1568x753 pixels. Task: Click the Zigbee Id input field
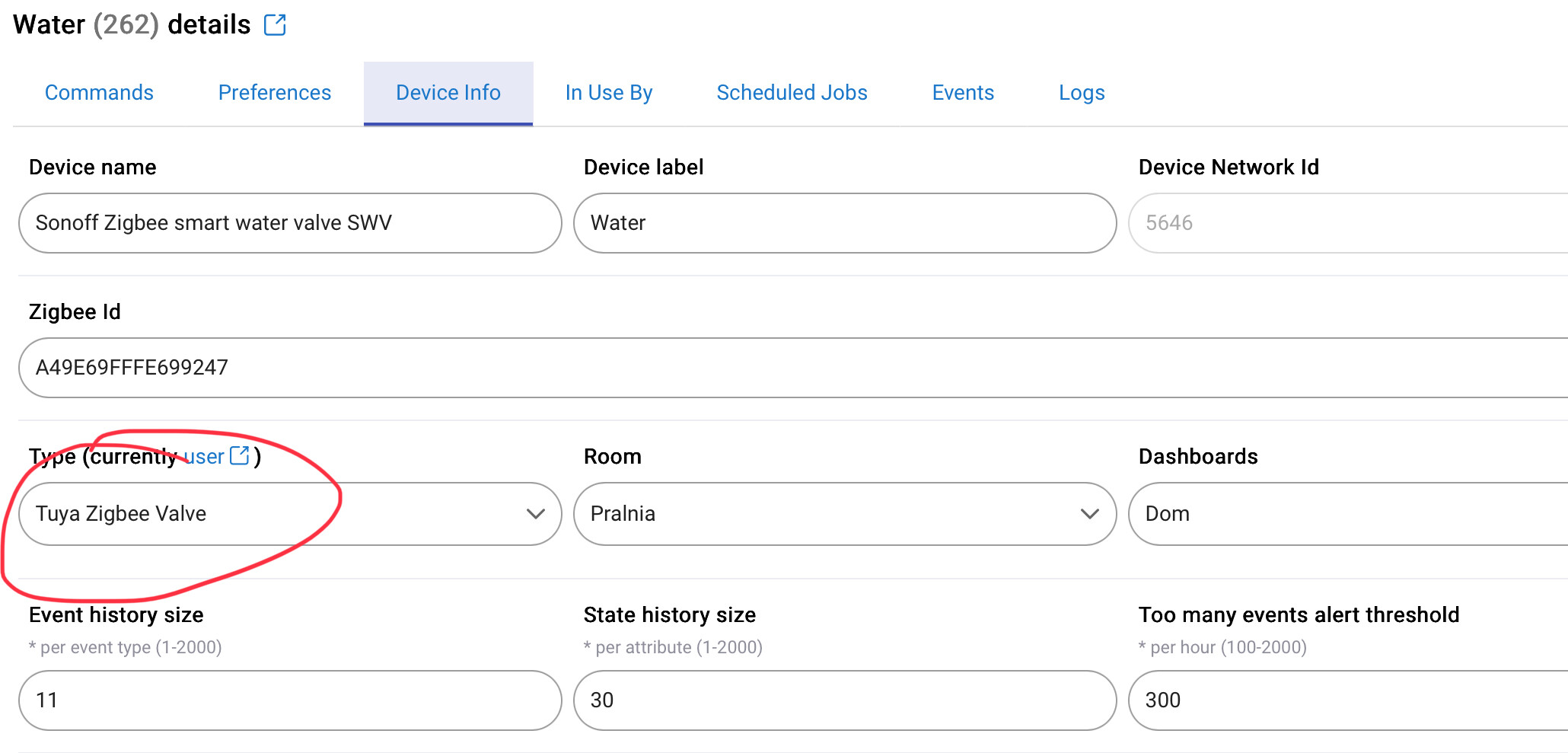pyautogui.click(x=793, y=368)
